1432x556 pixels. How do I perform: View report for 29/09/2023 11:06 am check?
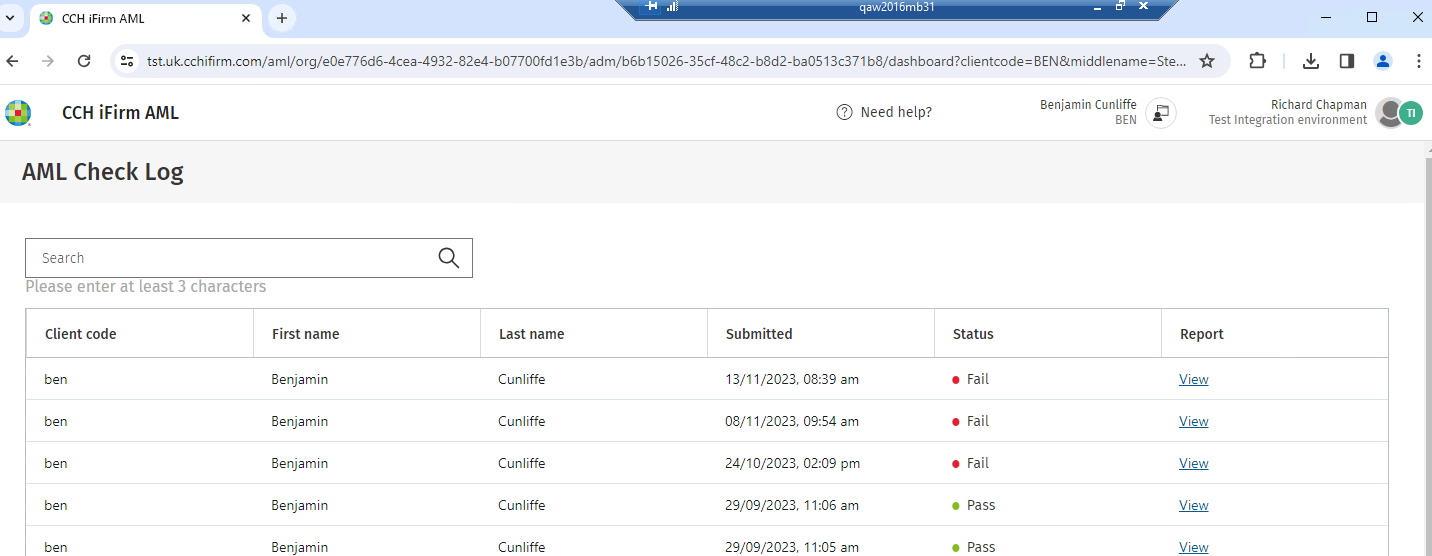[x=1193, y=506]
